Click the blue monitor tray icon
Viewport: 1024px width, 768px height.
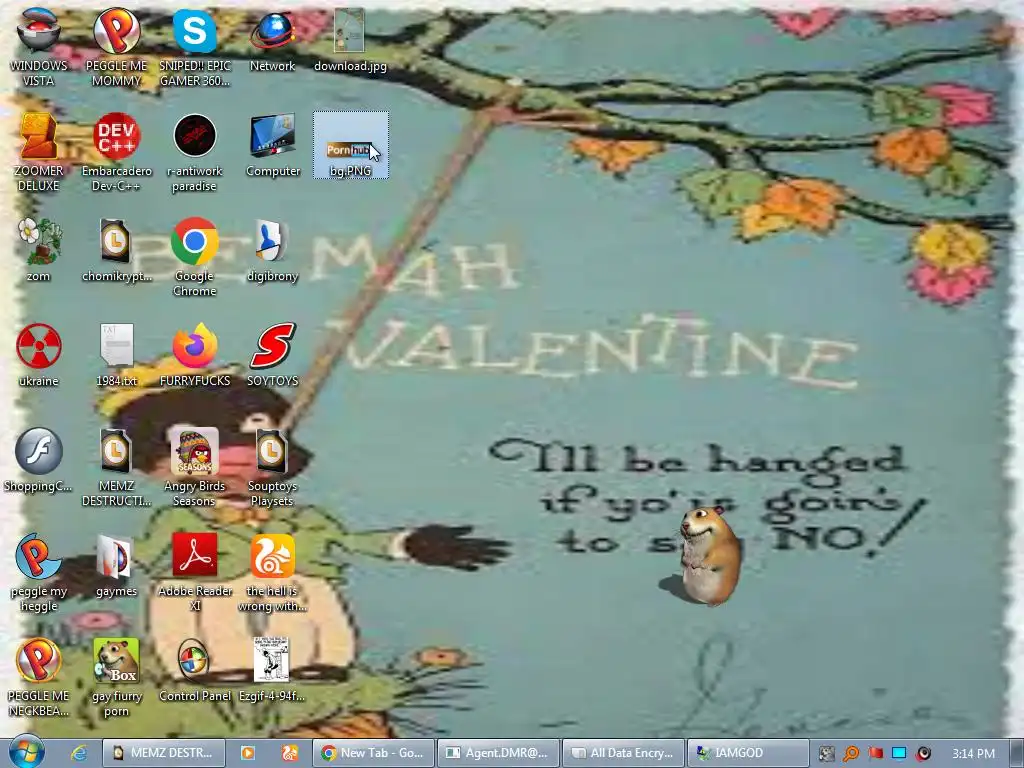click(899, 754)
